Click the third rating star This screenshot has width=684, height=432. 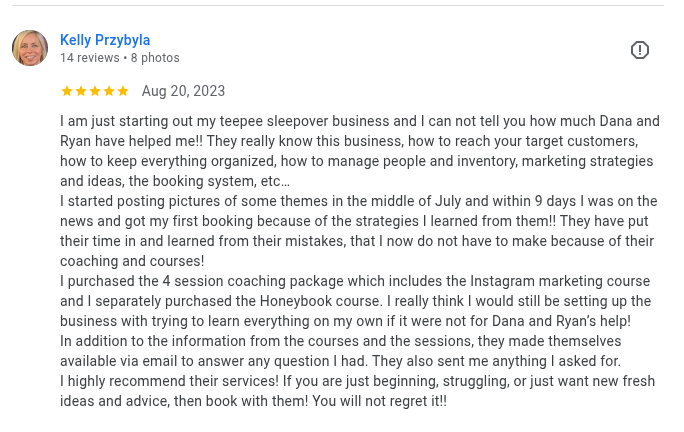click(x=95, y=91)
